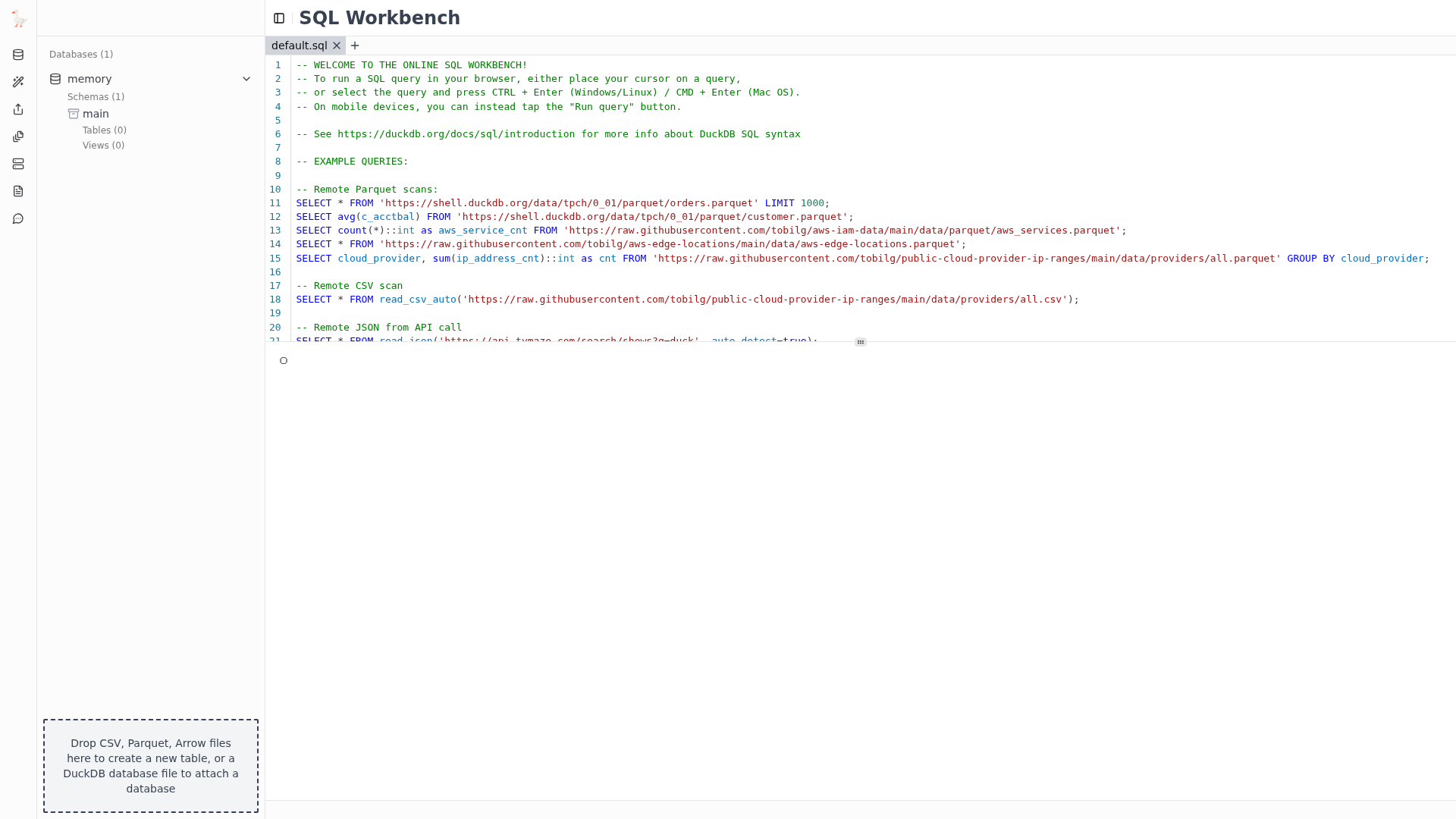Click the duck logo icon
The height and width of the screenshot is (819, 1456).
tap(19, 19)
